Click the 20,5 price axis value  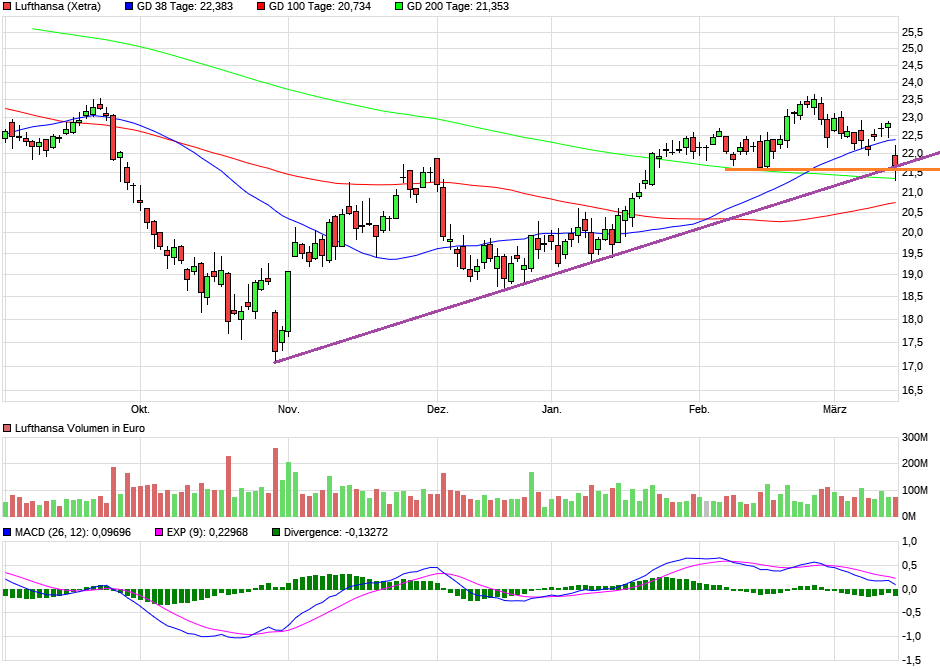(912, 212)
